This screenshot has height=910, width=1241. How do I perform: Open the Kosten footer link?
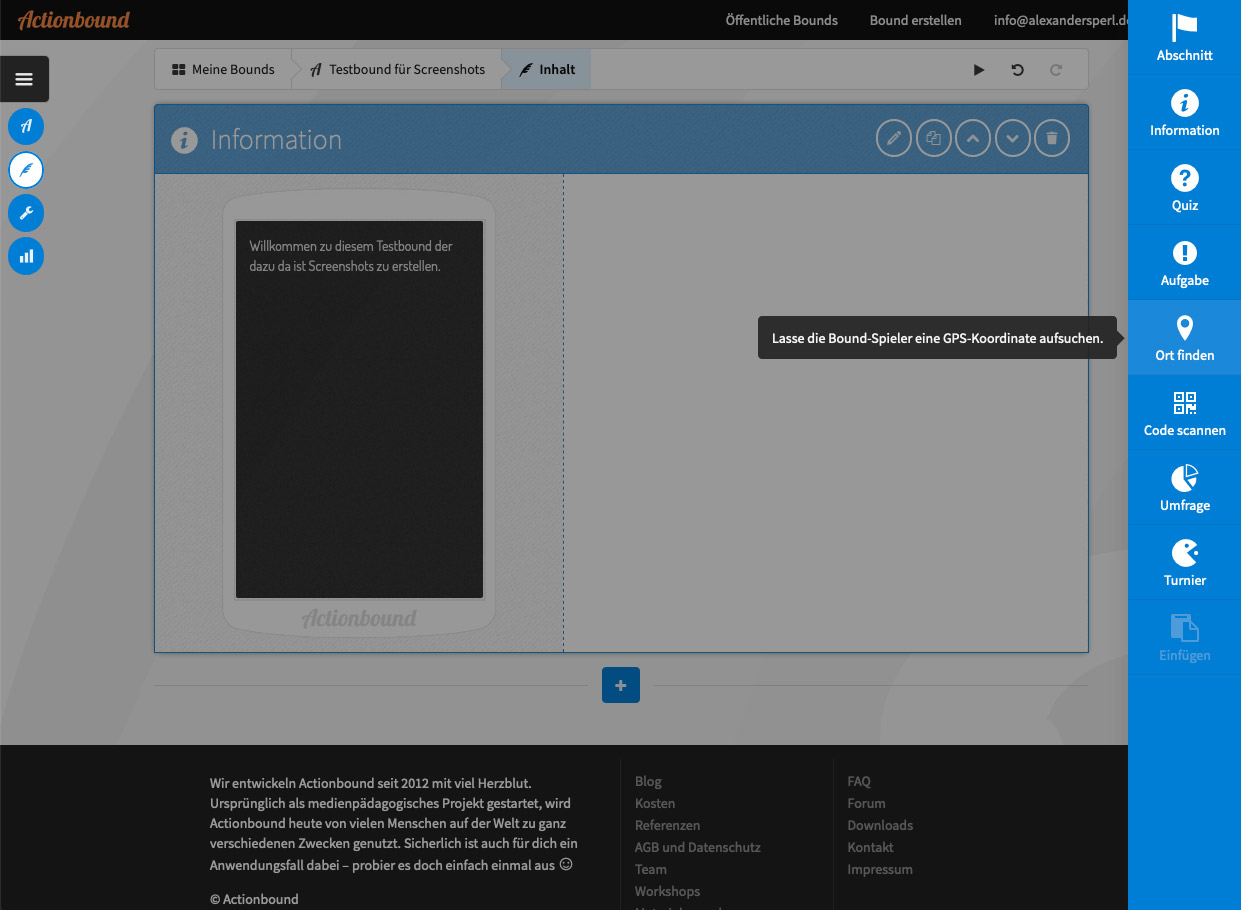655,803
